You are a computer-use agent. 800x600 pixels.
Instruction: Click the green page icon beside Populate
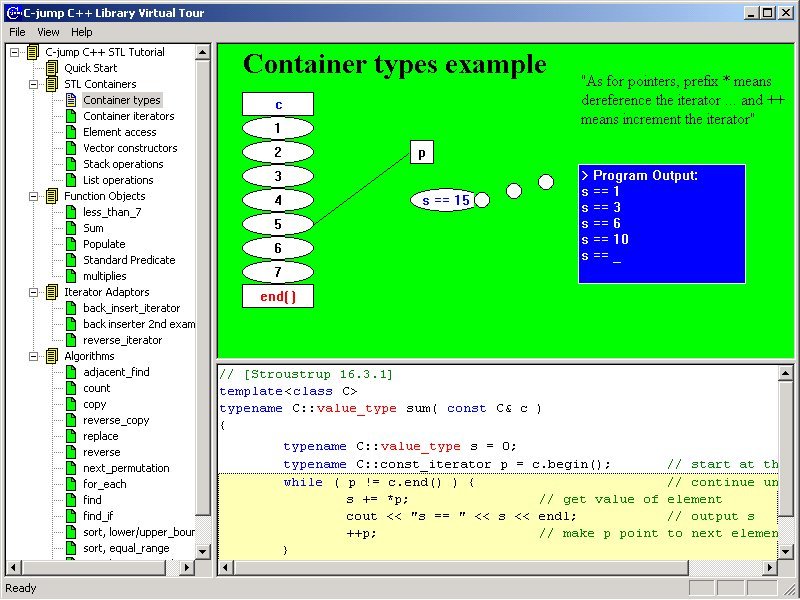pos(71,244)
